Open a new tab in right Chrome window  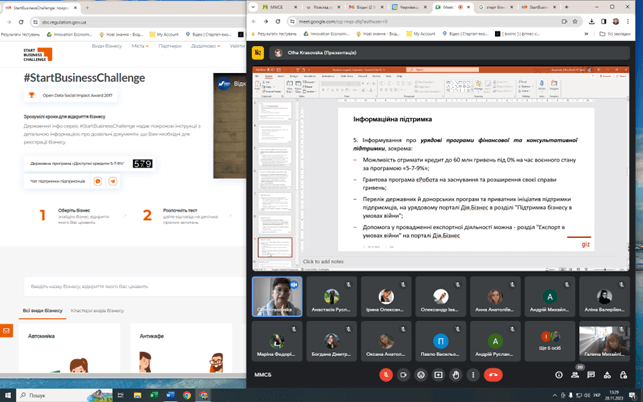tap(566, 7)
